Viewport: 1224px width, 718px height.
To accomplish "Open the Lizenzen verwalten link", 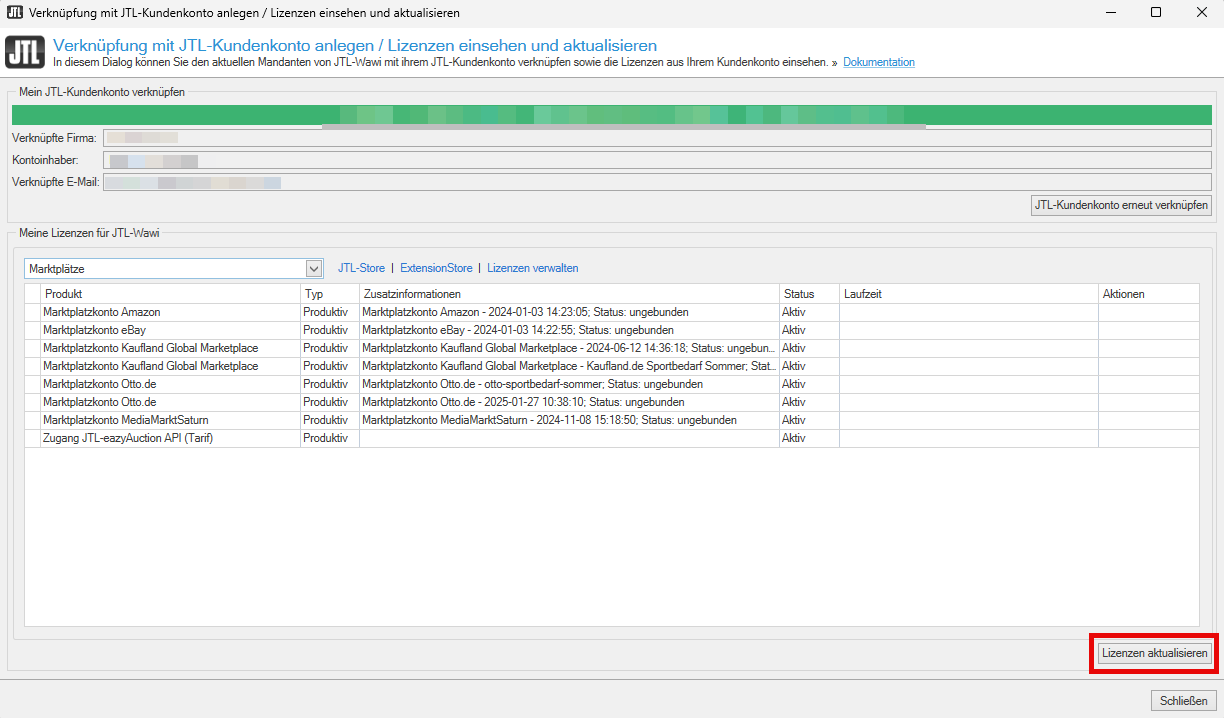I will click(532, 268).
